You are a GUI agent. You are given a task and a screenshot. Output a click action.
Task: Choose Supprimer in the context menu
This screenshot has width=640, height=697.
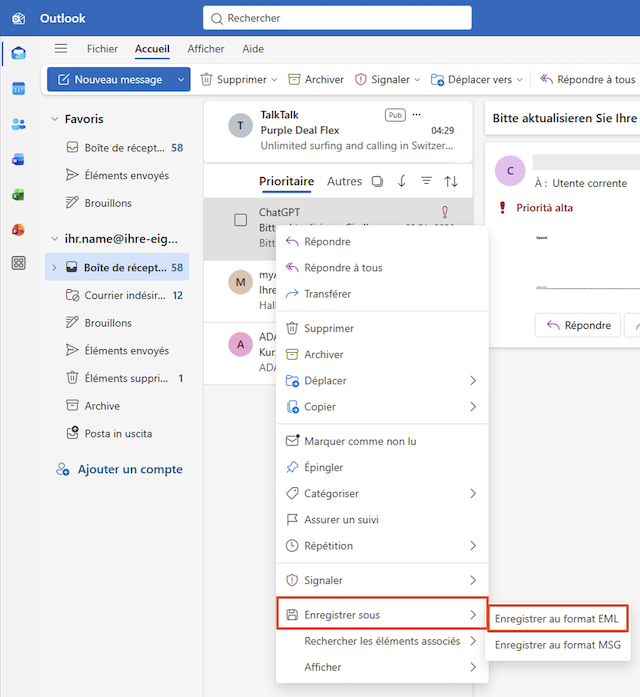[382, 328]
